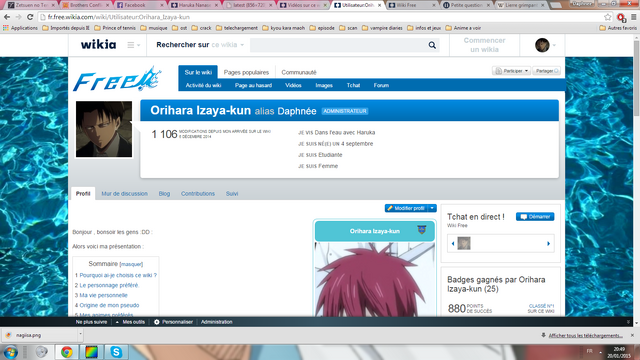Click the wiki search input field
640x360 pixels.
pos(338,45)
